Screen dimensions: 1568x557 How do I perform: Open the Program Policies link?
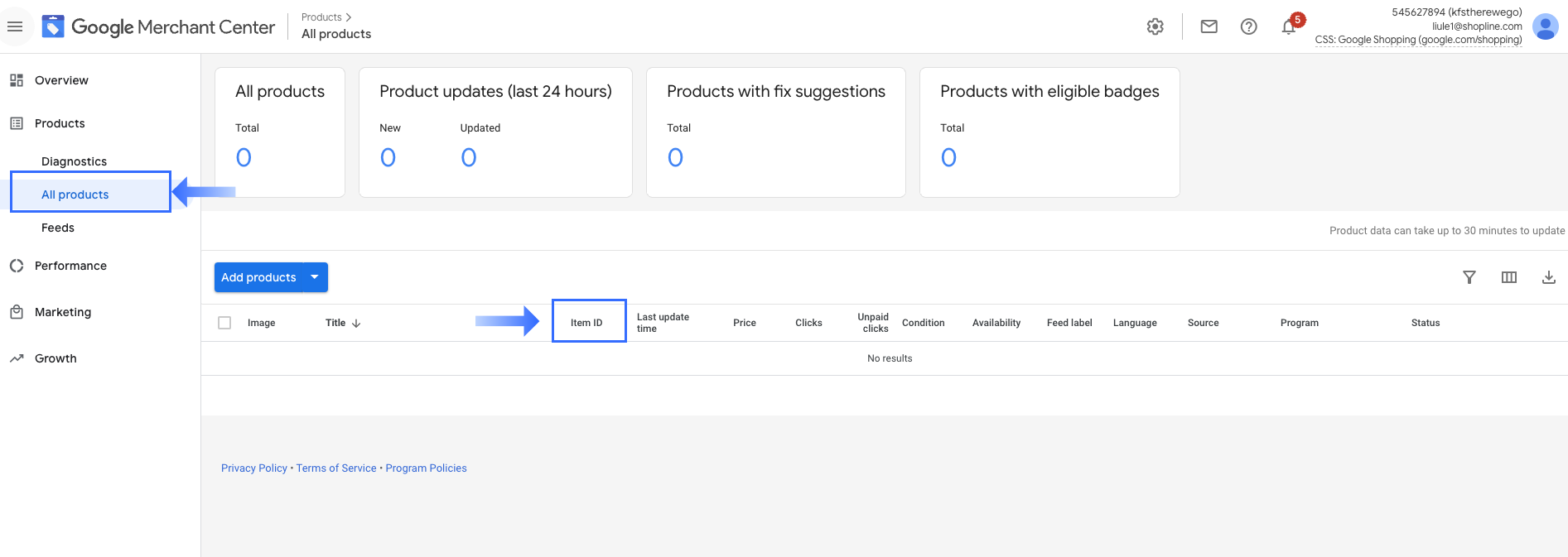point(426,468)
